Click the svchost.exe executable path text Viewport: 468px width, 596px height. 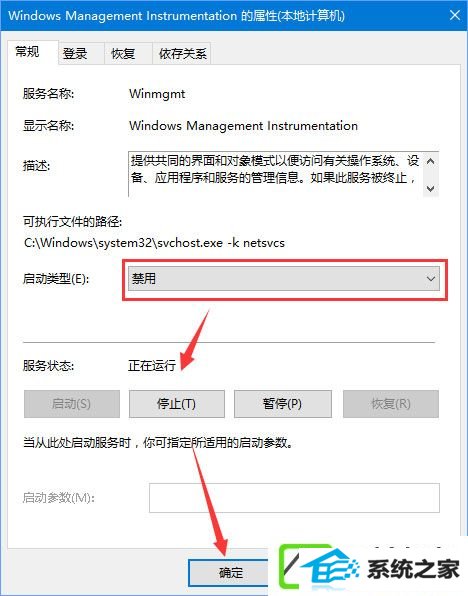point(154,243)
